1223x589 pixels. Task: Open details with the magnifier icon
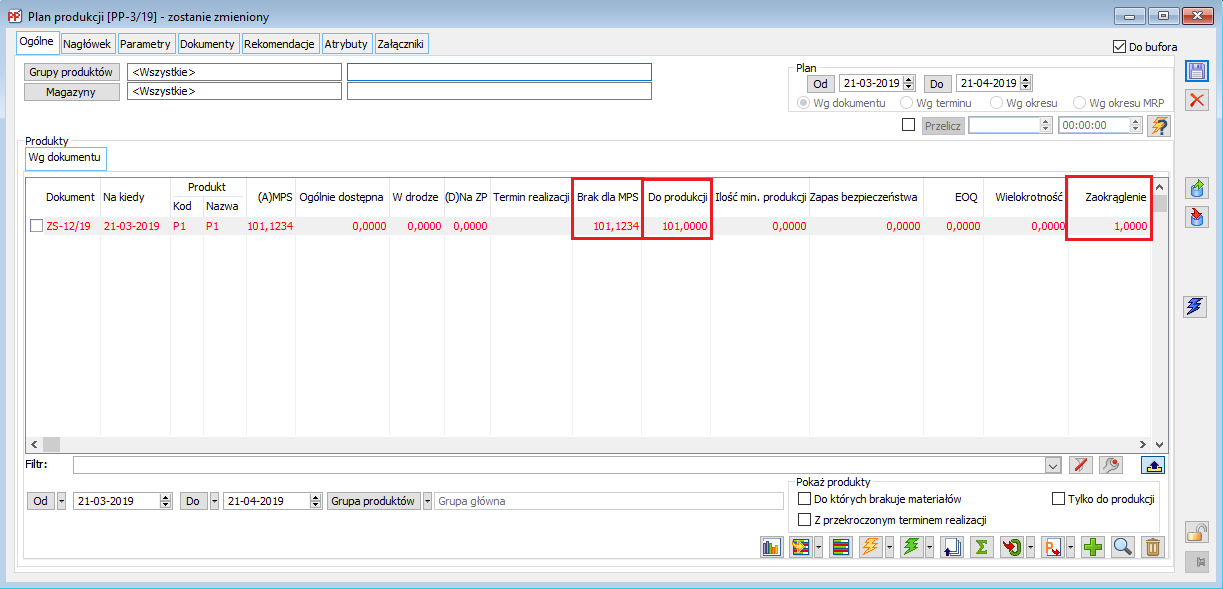pyautogui.click(x=1123, y=547)
